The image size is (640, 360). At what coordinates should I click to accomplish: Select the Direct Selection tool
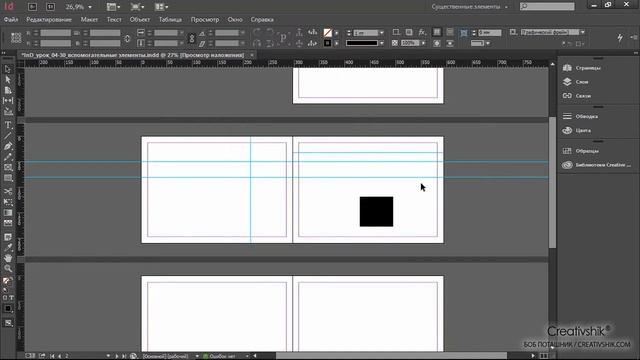click(x=8, y=80)
